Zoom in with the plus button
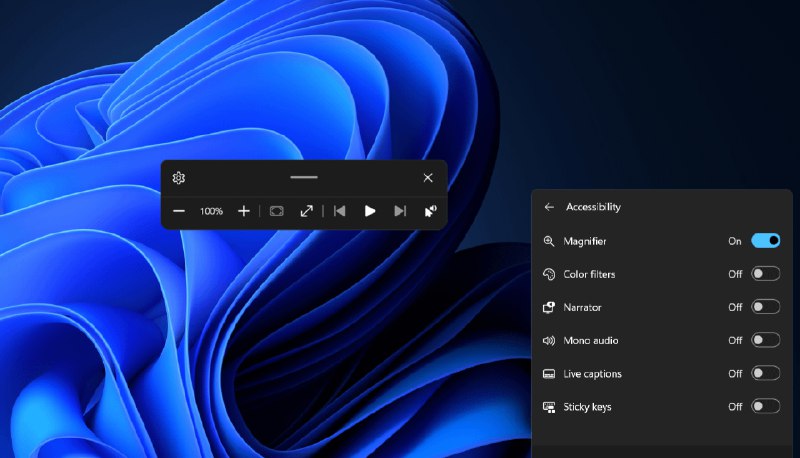Image resolution: width=800 pixels, height=458 pixels. pyautogui.click(x=244, y=211)
